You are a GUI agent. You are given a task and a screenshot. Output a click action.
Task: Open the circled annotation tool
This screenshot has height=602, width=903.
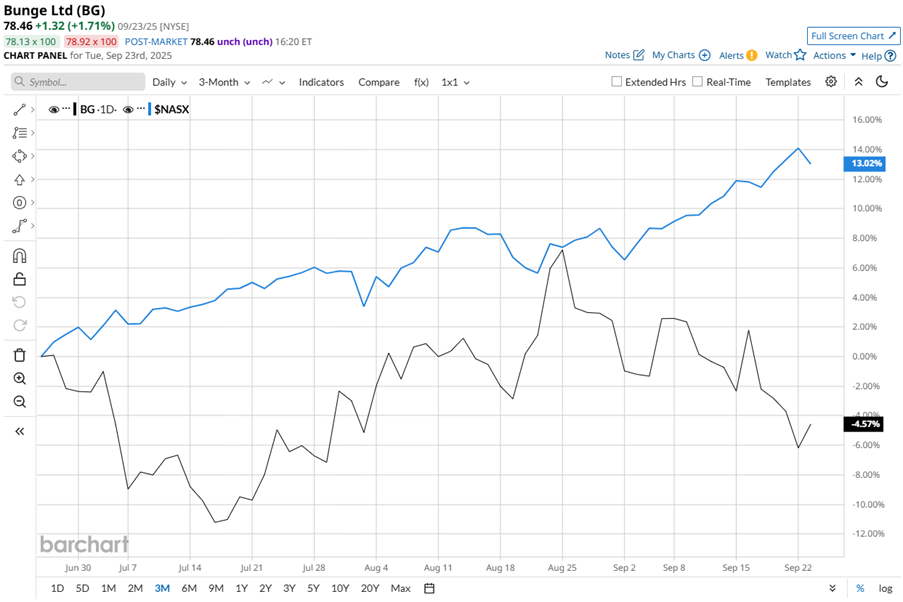pyautogui.click(x=19, y=203)
